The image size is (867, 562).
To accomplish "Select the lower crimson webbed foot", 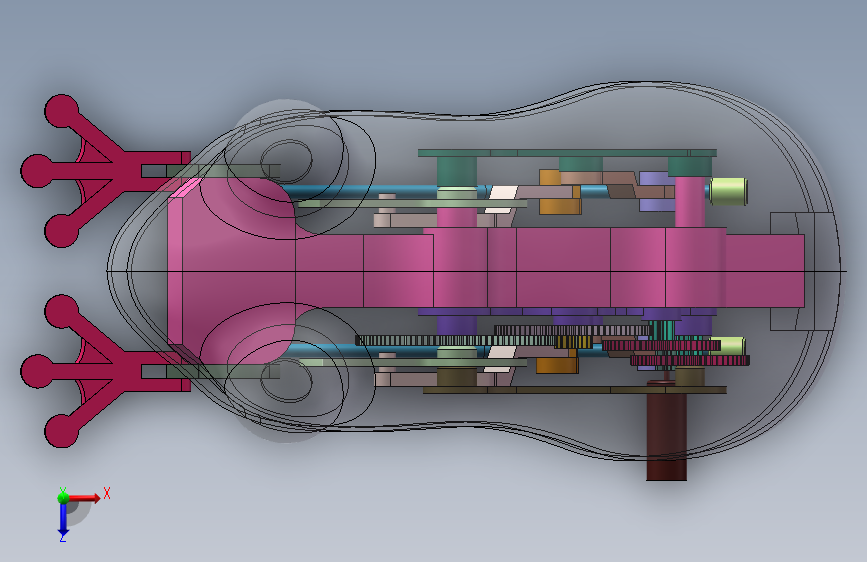I will pyautogui.click(x=105, y=371).
